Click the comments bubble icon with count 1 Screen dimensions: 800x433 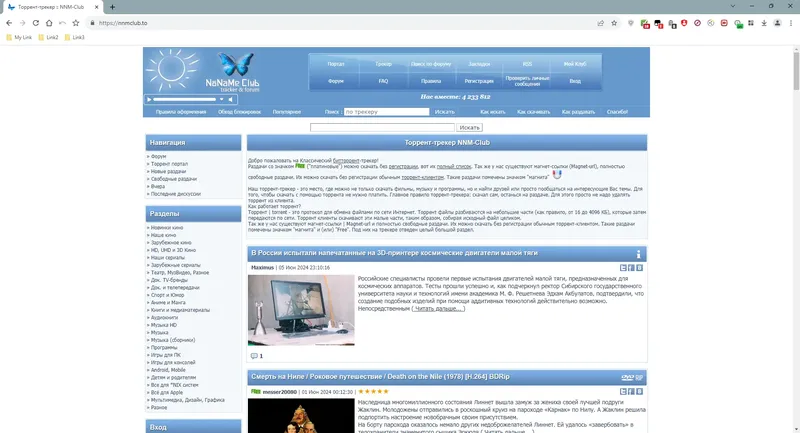254,356
